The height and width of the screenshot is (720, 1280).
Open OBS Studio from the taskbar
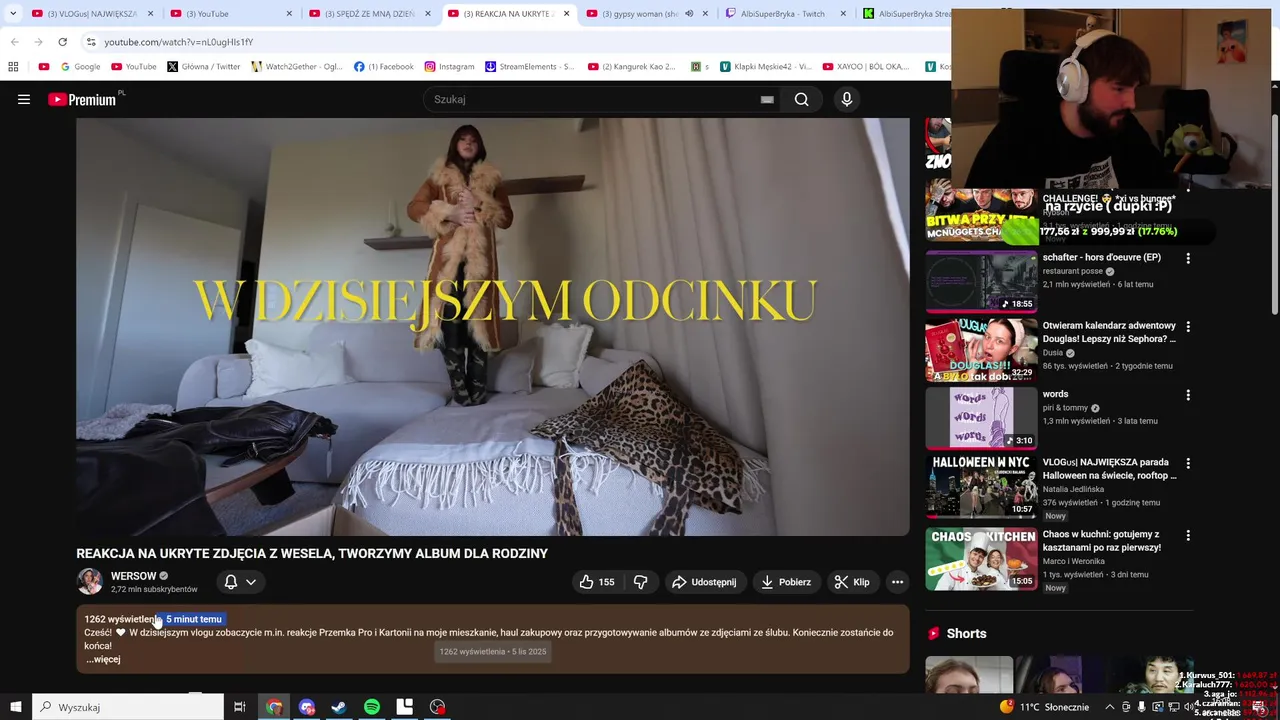[437, 707]
